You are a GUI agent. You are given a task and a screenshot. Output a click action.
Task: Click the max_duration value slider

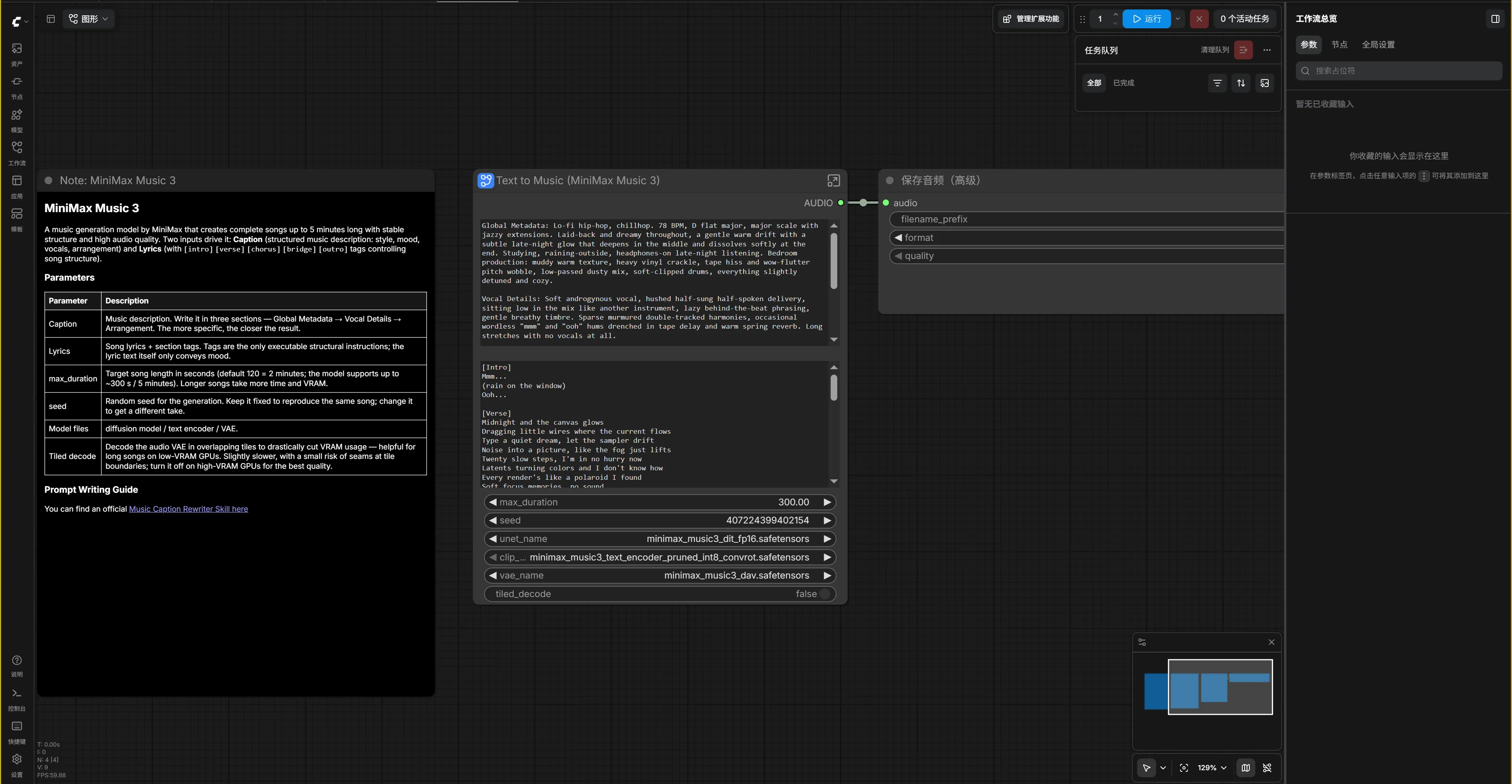tap(660, 502)
